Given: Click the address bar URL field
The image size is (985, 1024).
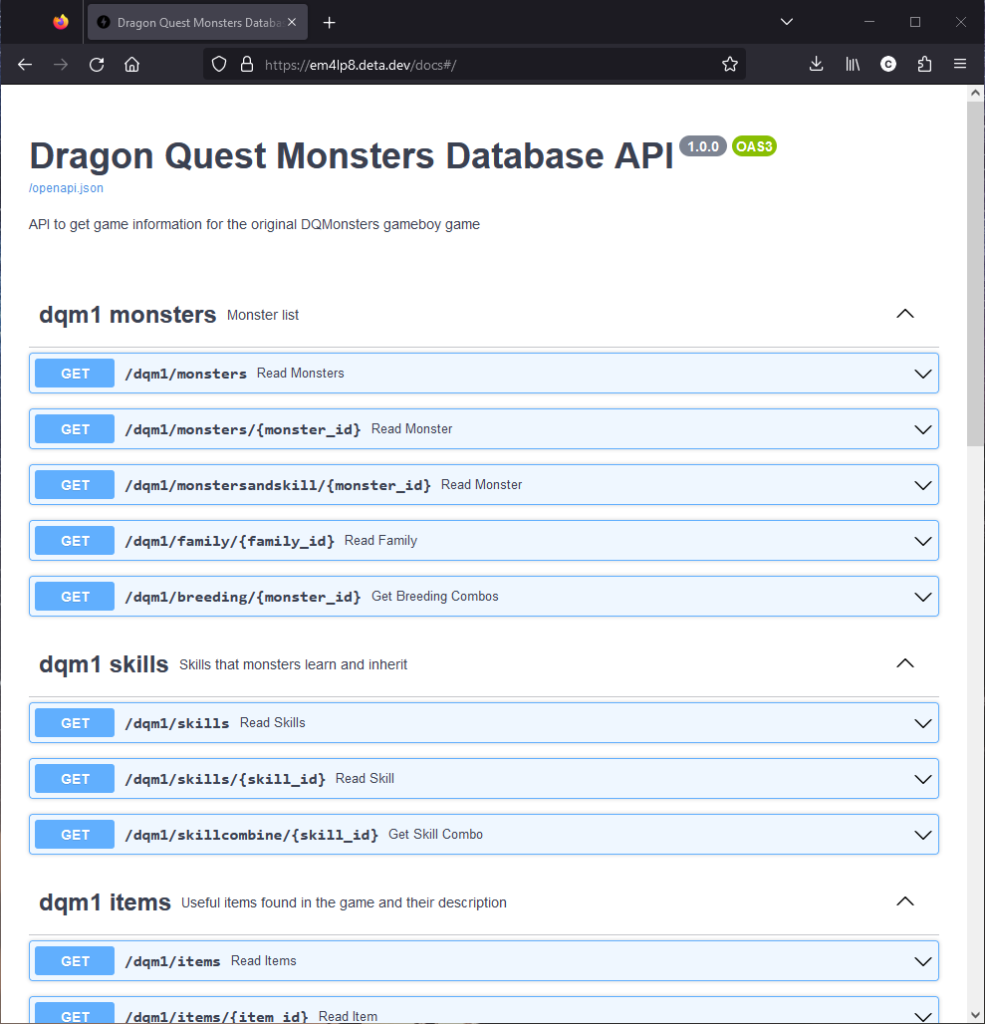Looking at the screenshot, I should 450,63.
